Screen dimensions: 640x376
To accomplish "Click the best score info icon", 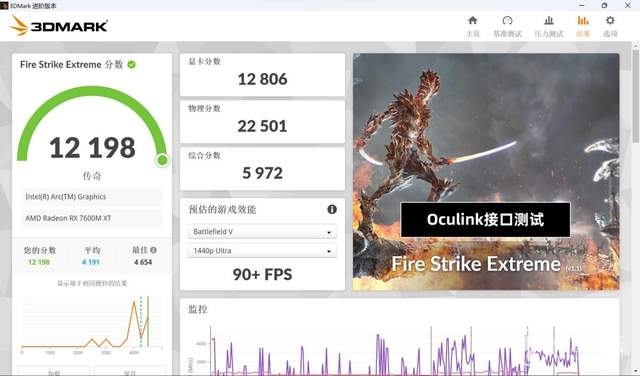I will (x=153, y=250).
